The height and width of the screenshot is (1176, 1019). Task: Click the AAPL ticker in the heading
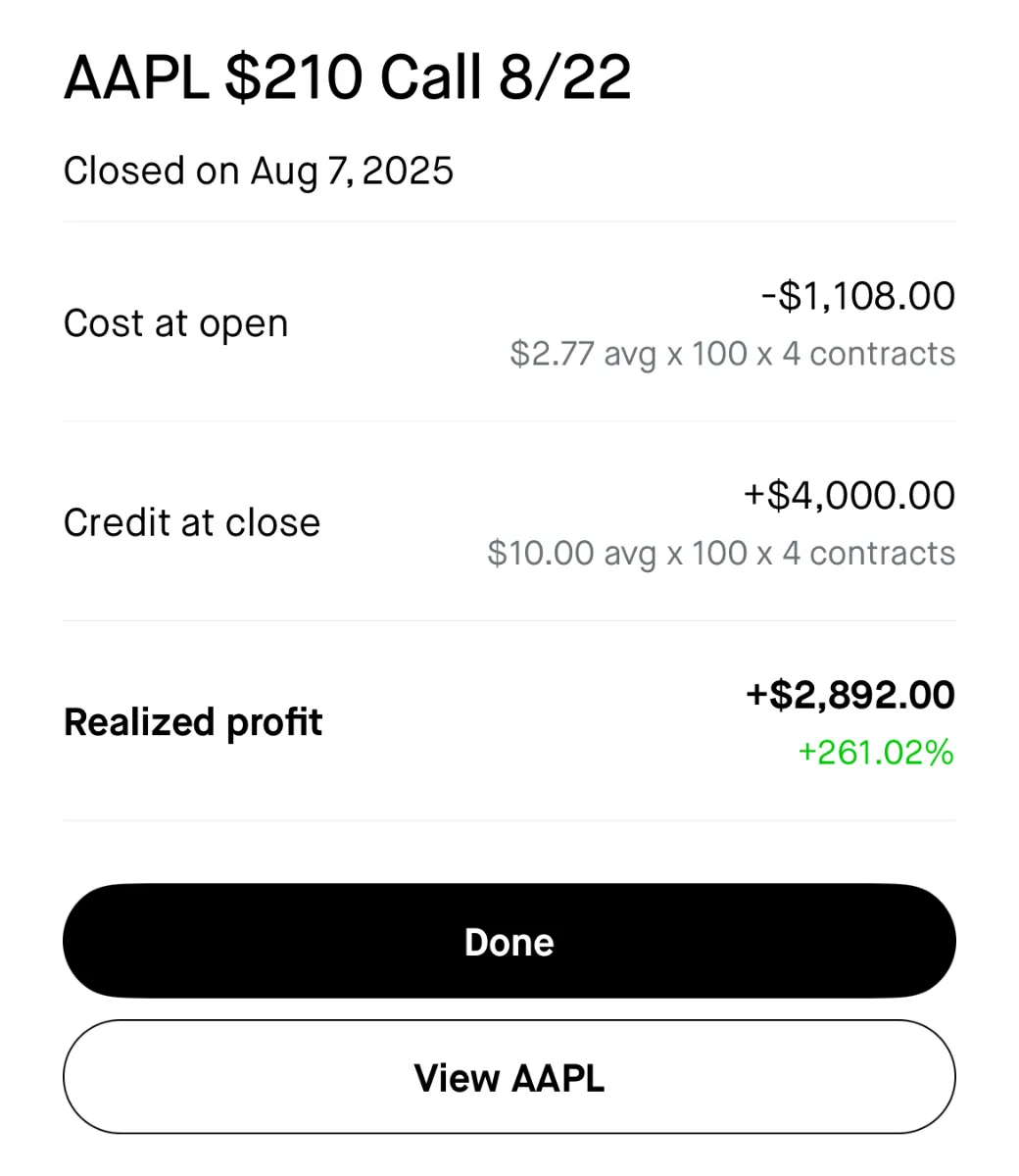point(136,78)
